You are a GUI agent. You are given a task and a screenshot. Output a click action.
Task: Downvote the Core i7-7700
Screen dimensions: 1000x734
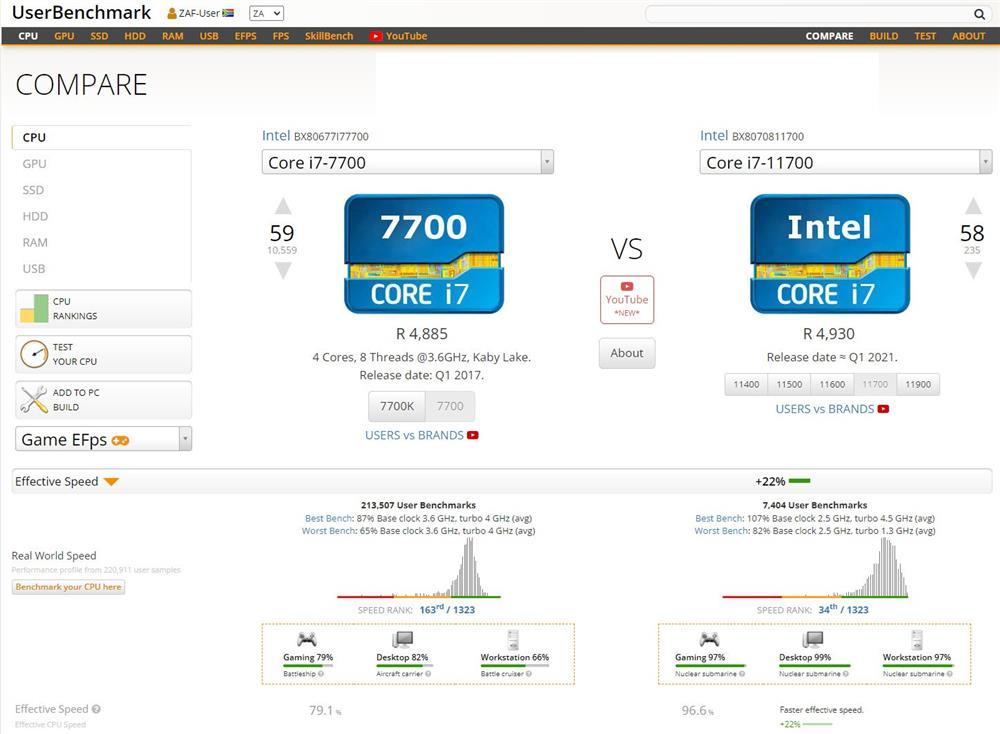tap(283, 270)
